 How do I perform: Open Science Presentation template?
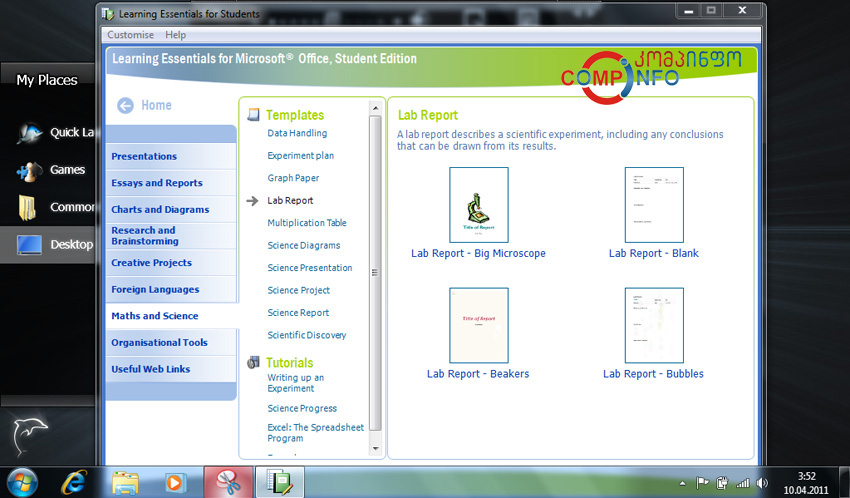310,268
